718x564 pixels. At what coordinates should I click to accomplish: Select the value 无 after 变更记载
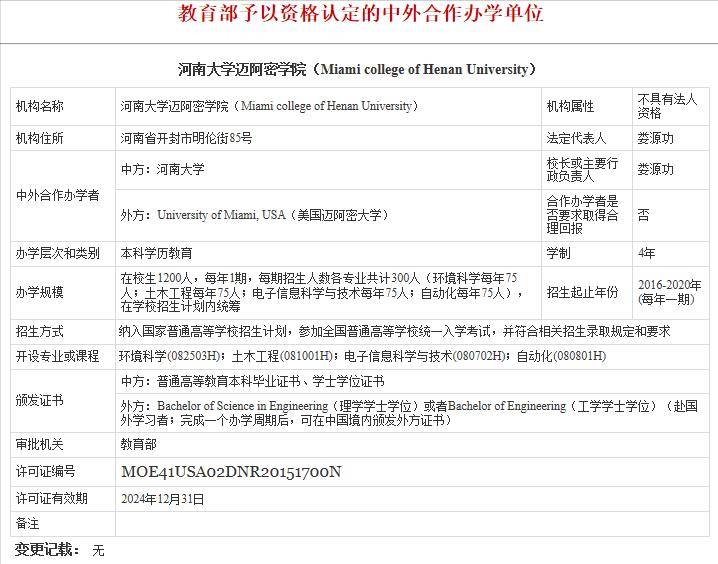point(98,550)
